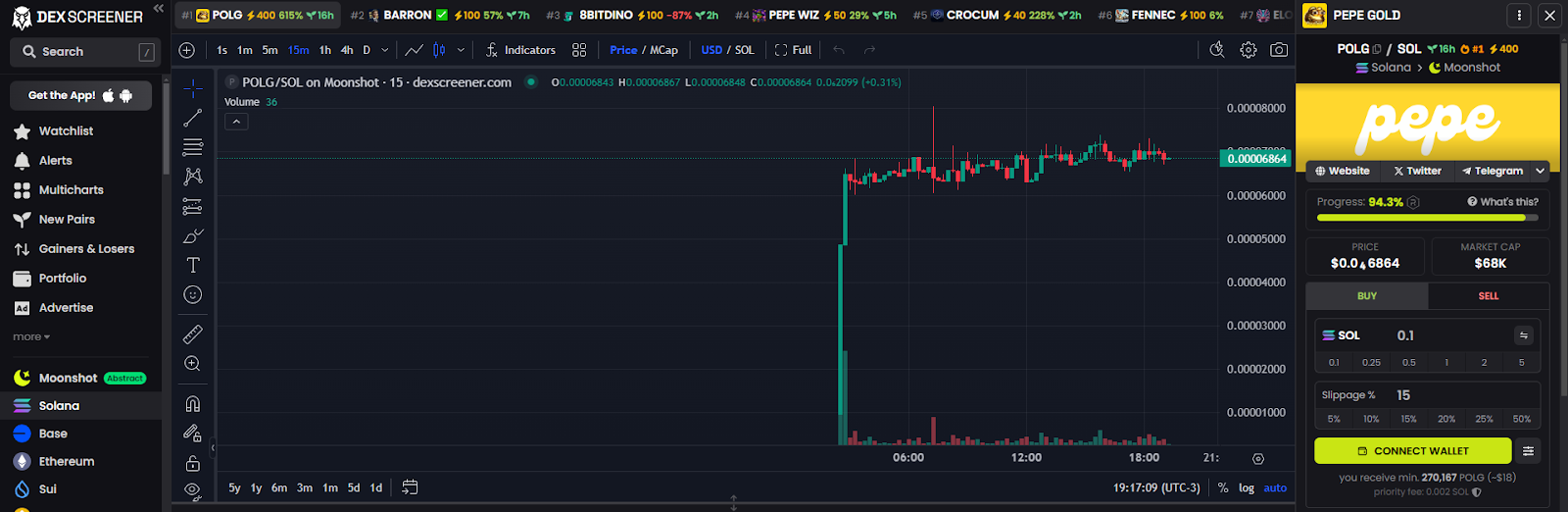Viewport: 1568px width, 512px height.
Task: Click Get the App! button
Action: coord(80,96)
